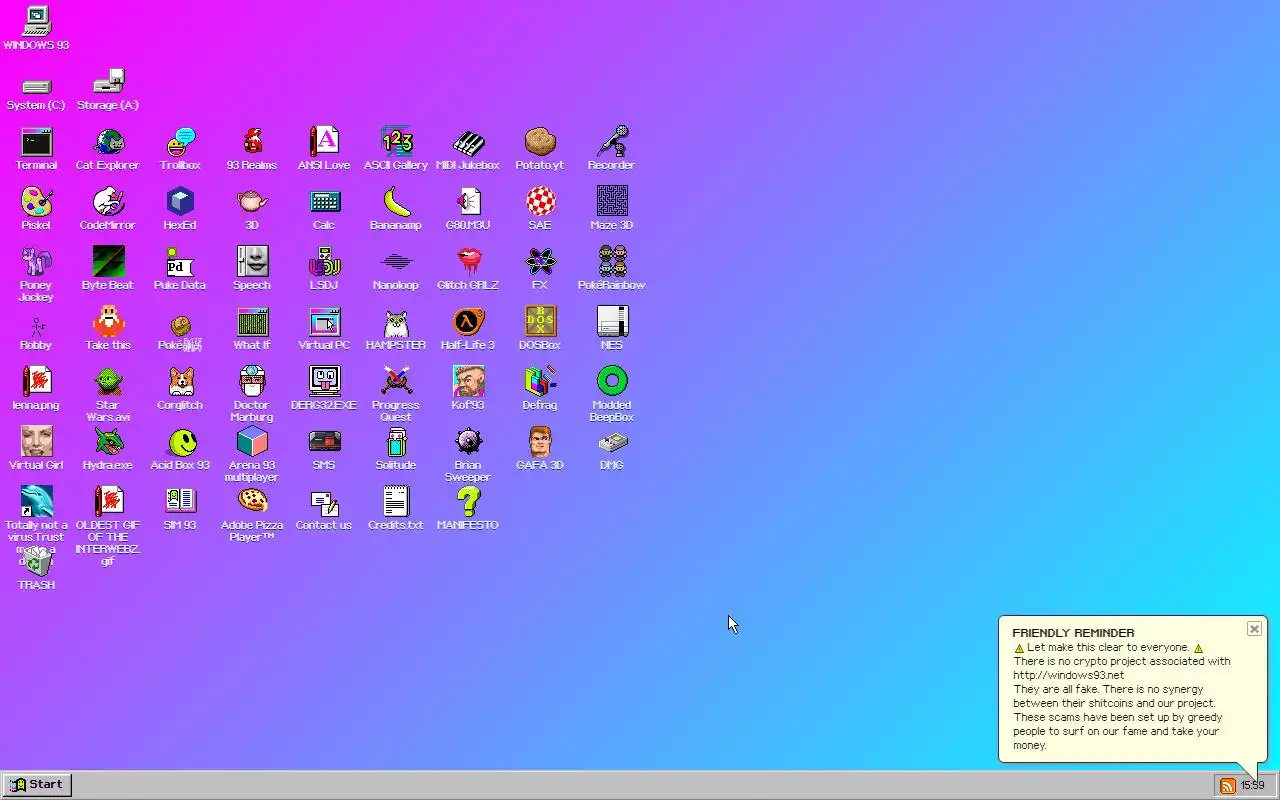
Task: Open the WINDOWS 93 computer icon
Action: [36, 22]
